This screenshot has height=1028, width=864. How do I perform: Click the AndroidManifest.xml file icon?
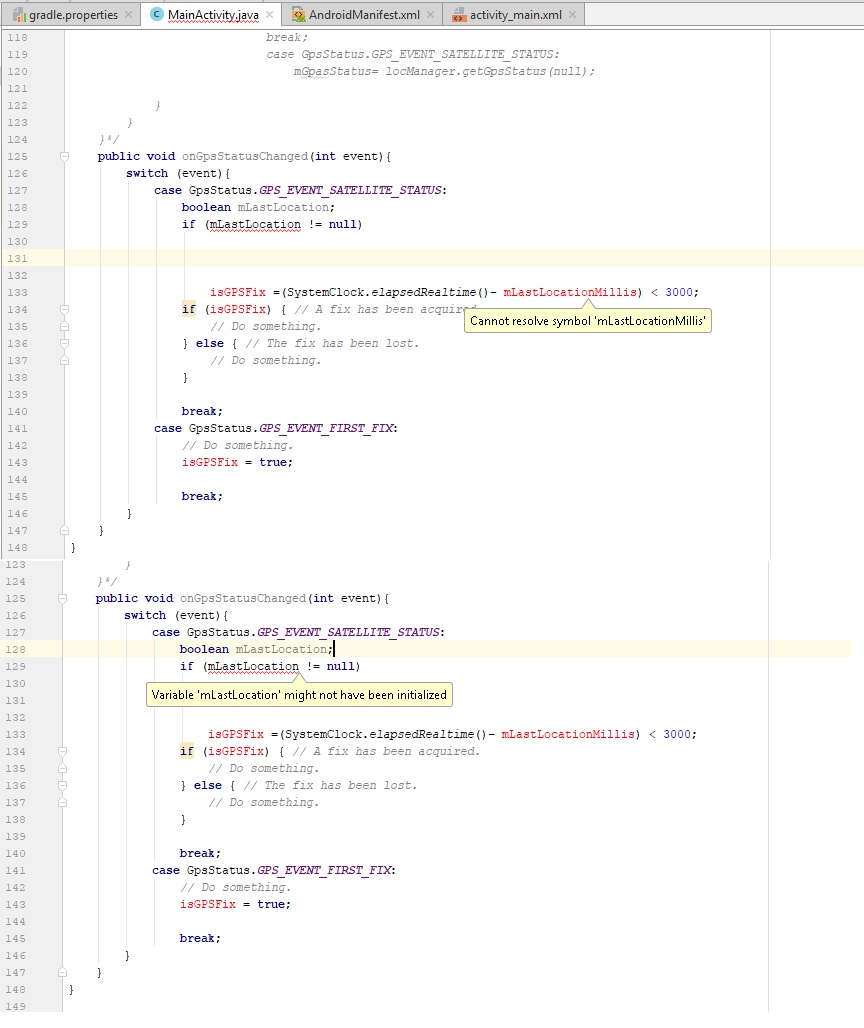point(298,14)
